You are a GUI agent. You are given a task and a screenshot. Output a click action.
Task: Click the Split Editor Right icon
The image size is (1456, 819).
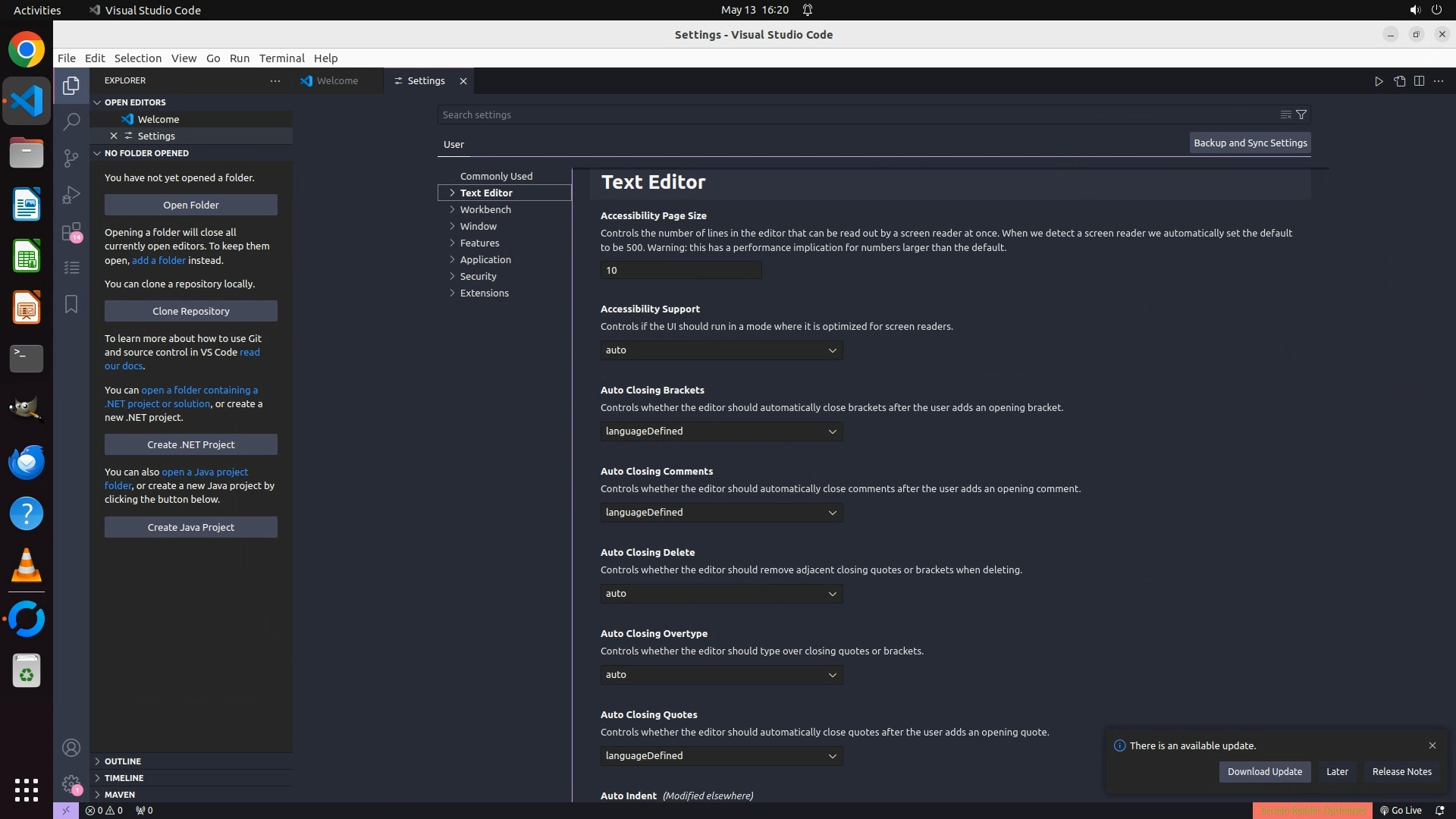[1419, 81]
